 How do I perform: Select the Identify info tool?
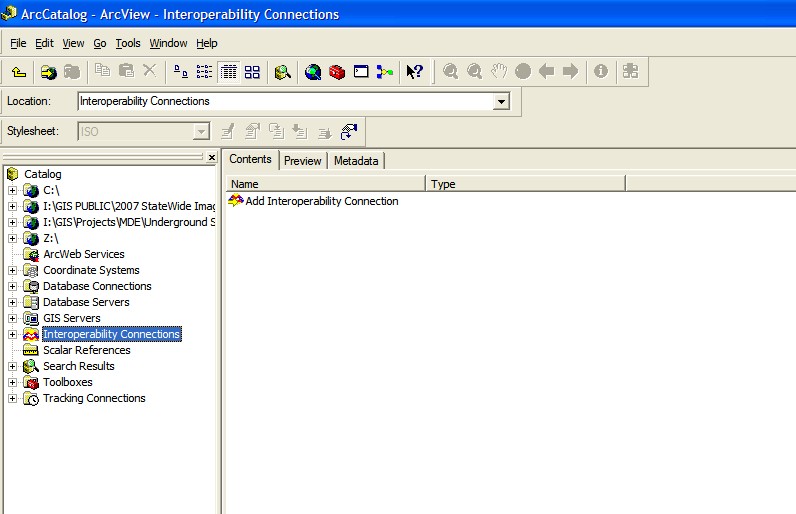(601, 71)
